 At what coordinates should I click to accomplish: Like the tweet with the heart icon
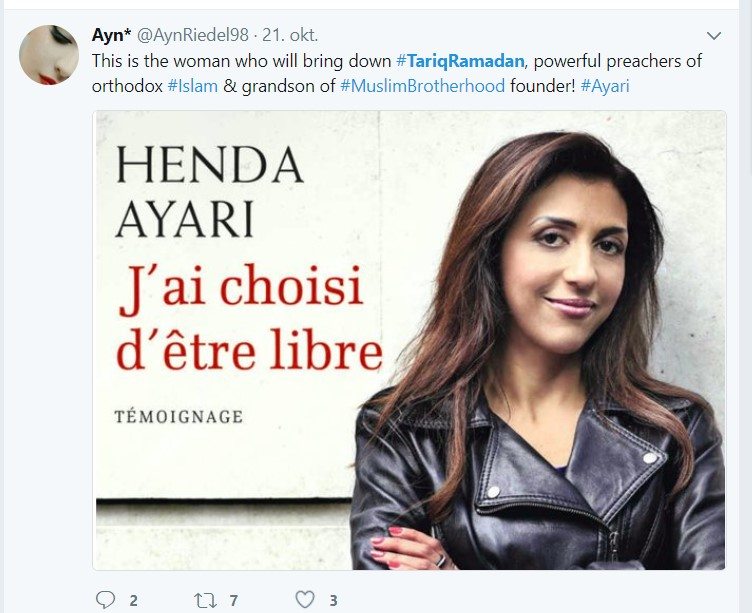pos(305,600)
